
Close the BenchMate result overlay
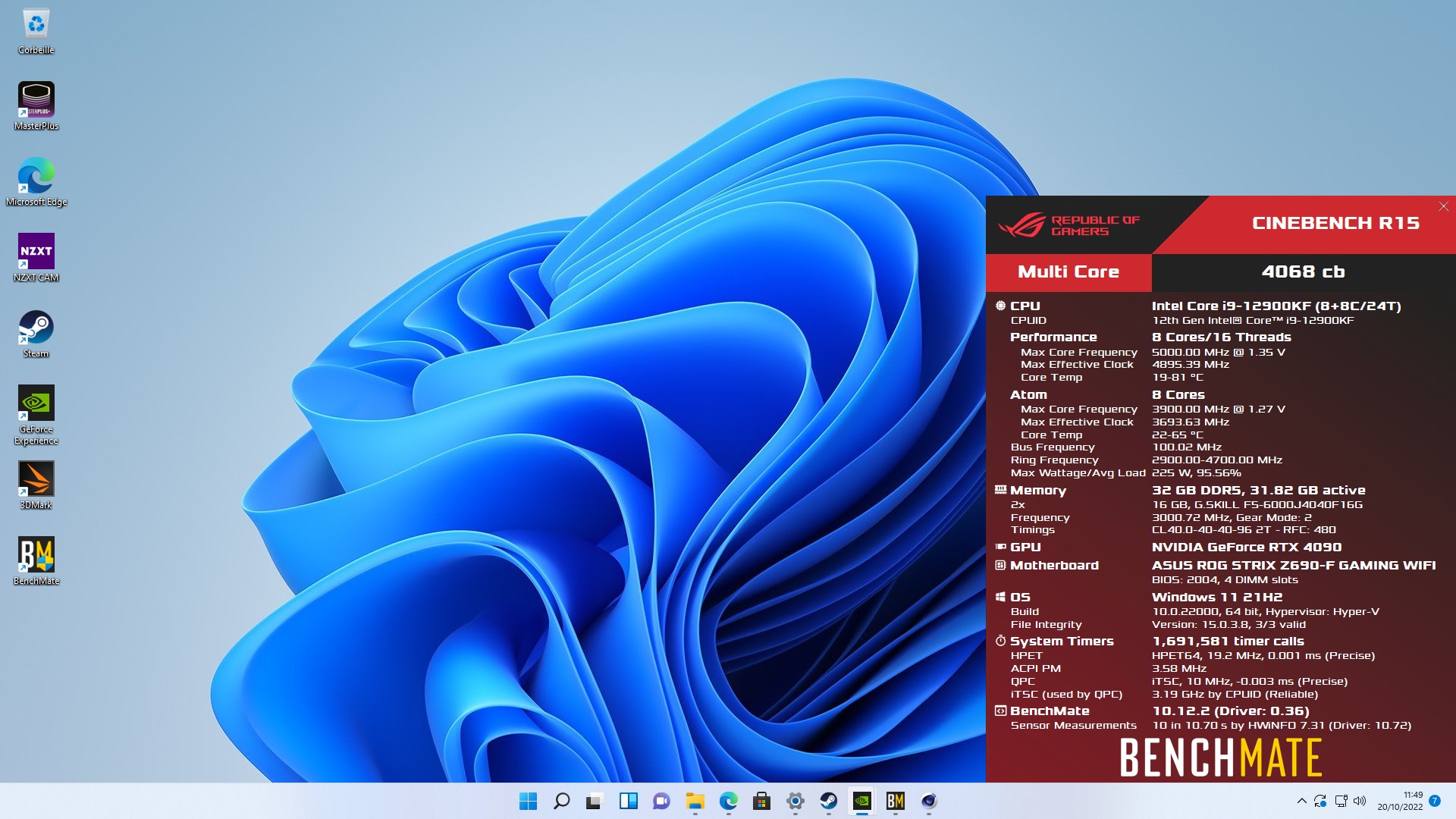click(x=1444, y=206)
